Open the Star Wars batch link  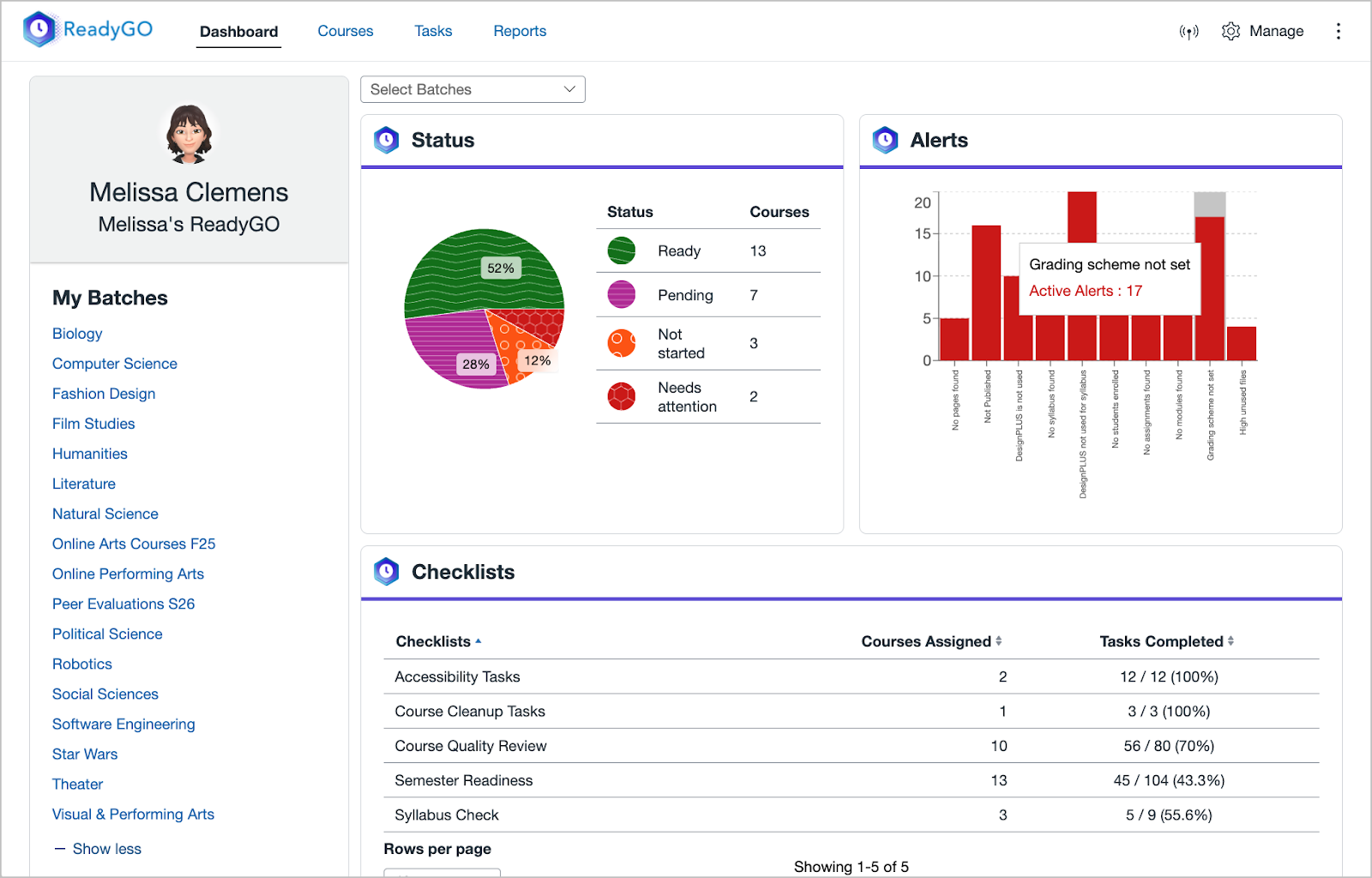[x=85, y=755]
